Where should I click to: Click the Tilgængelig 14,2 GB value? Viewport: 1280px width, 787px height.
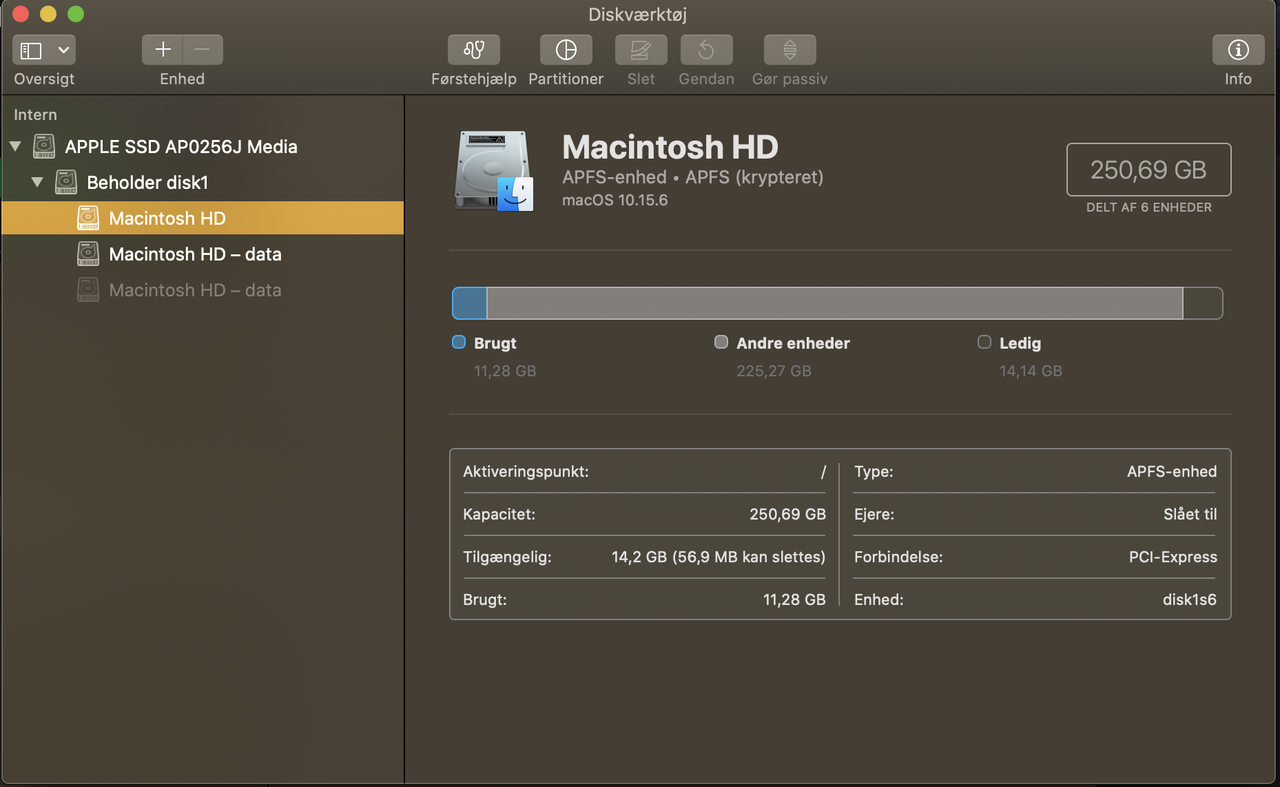click(719, 557)
